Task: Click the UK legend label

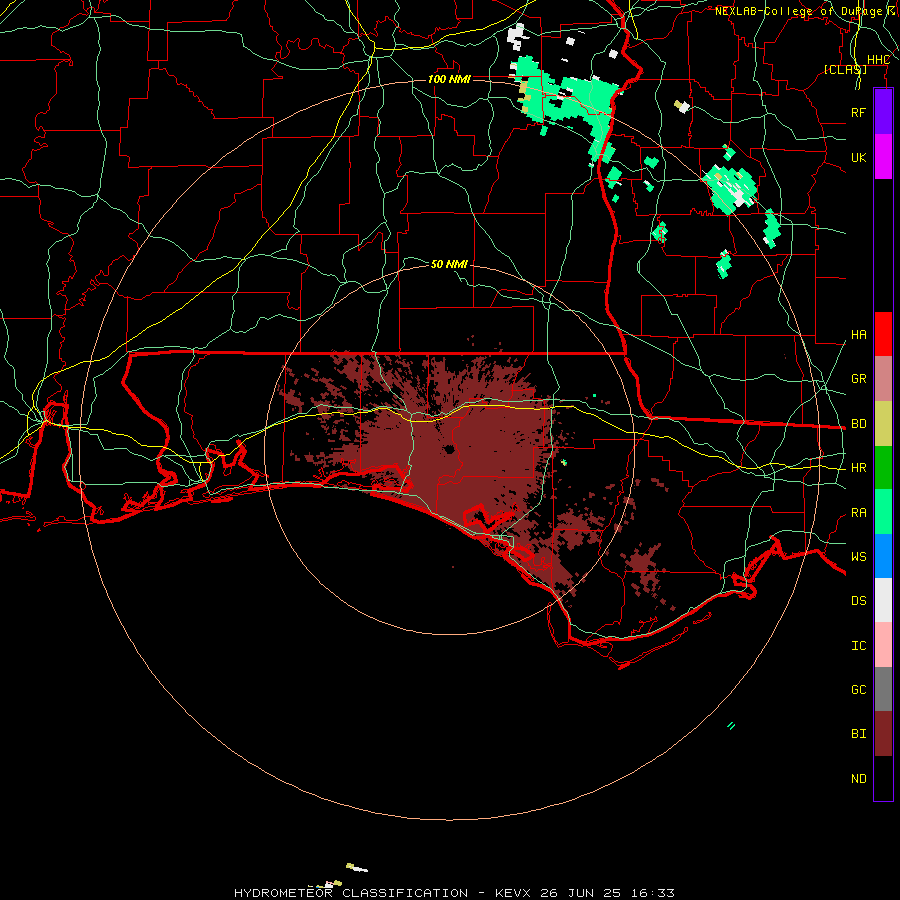Action: click(859, 157)
